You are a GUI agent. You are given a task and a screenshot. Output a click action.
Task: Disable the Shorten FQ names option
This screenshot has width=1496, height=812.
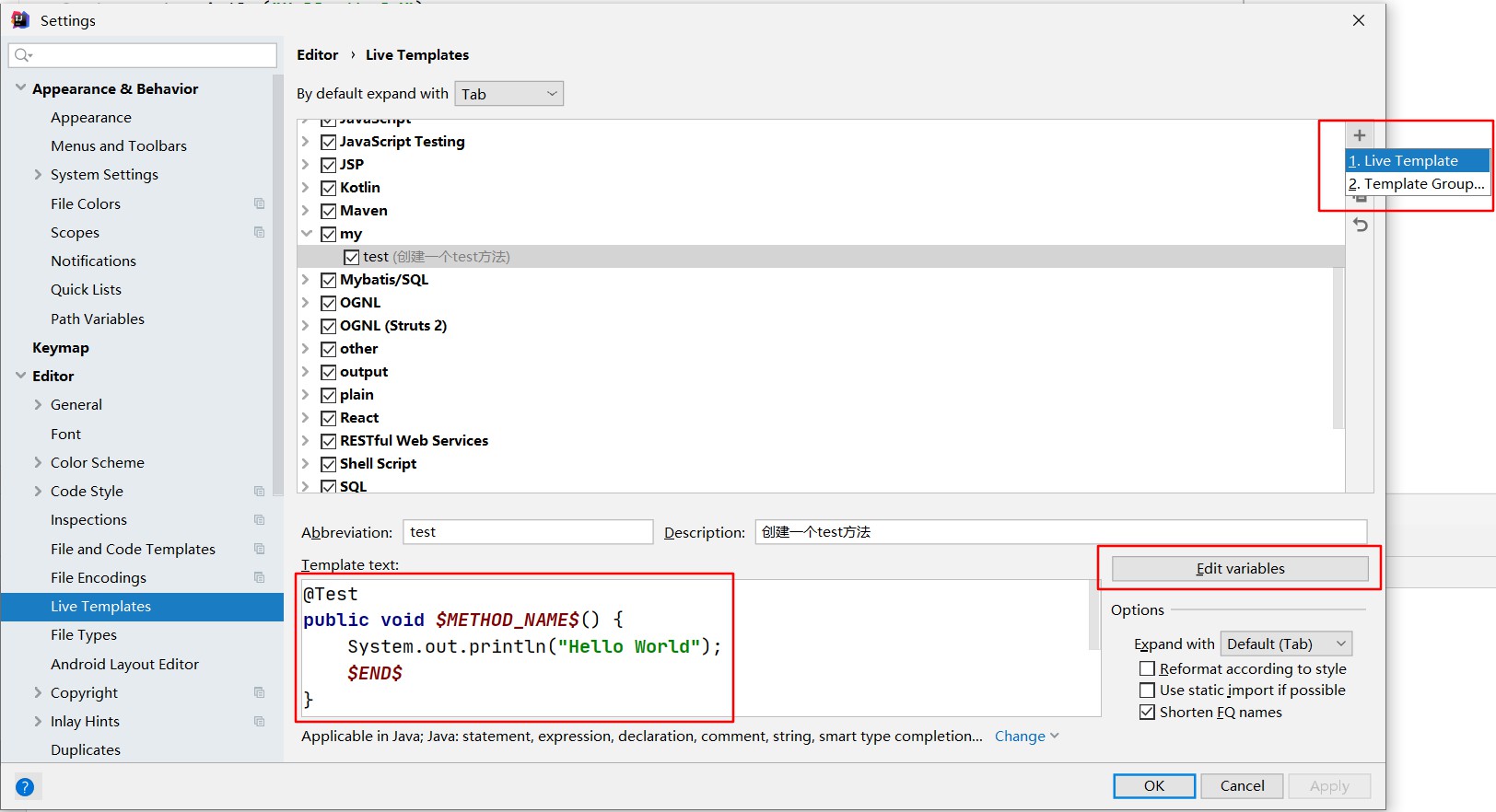click(x=1147, y=713)
